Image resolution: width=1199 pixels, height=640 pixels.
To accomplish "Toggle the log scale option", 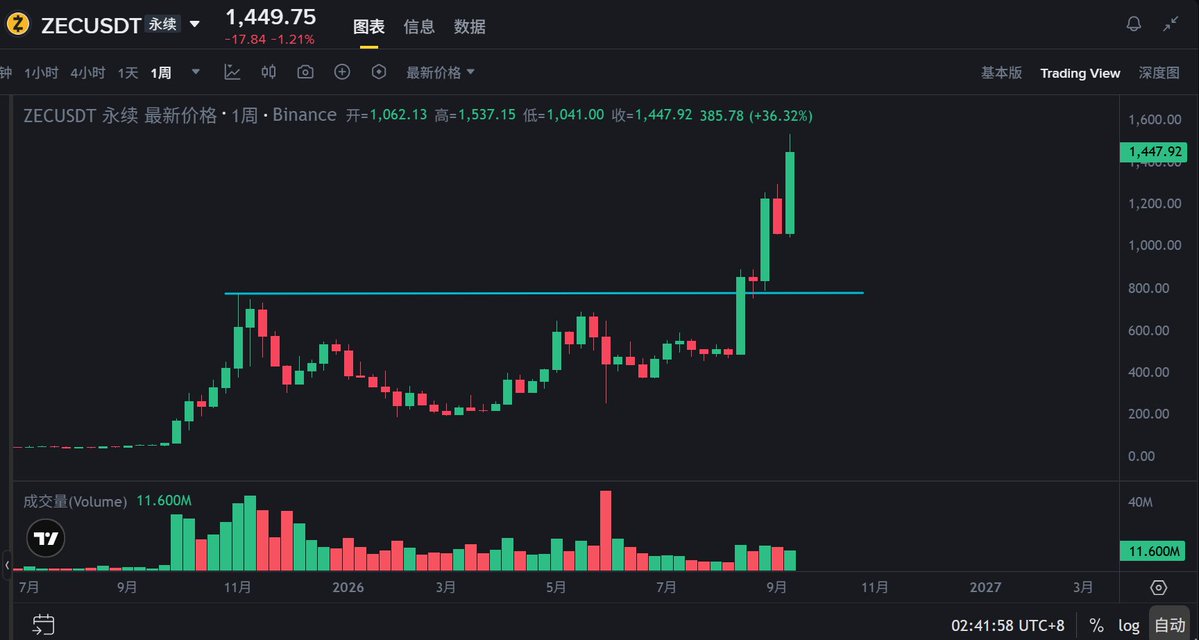I will [x=1129, y=625].
